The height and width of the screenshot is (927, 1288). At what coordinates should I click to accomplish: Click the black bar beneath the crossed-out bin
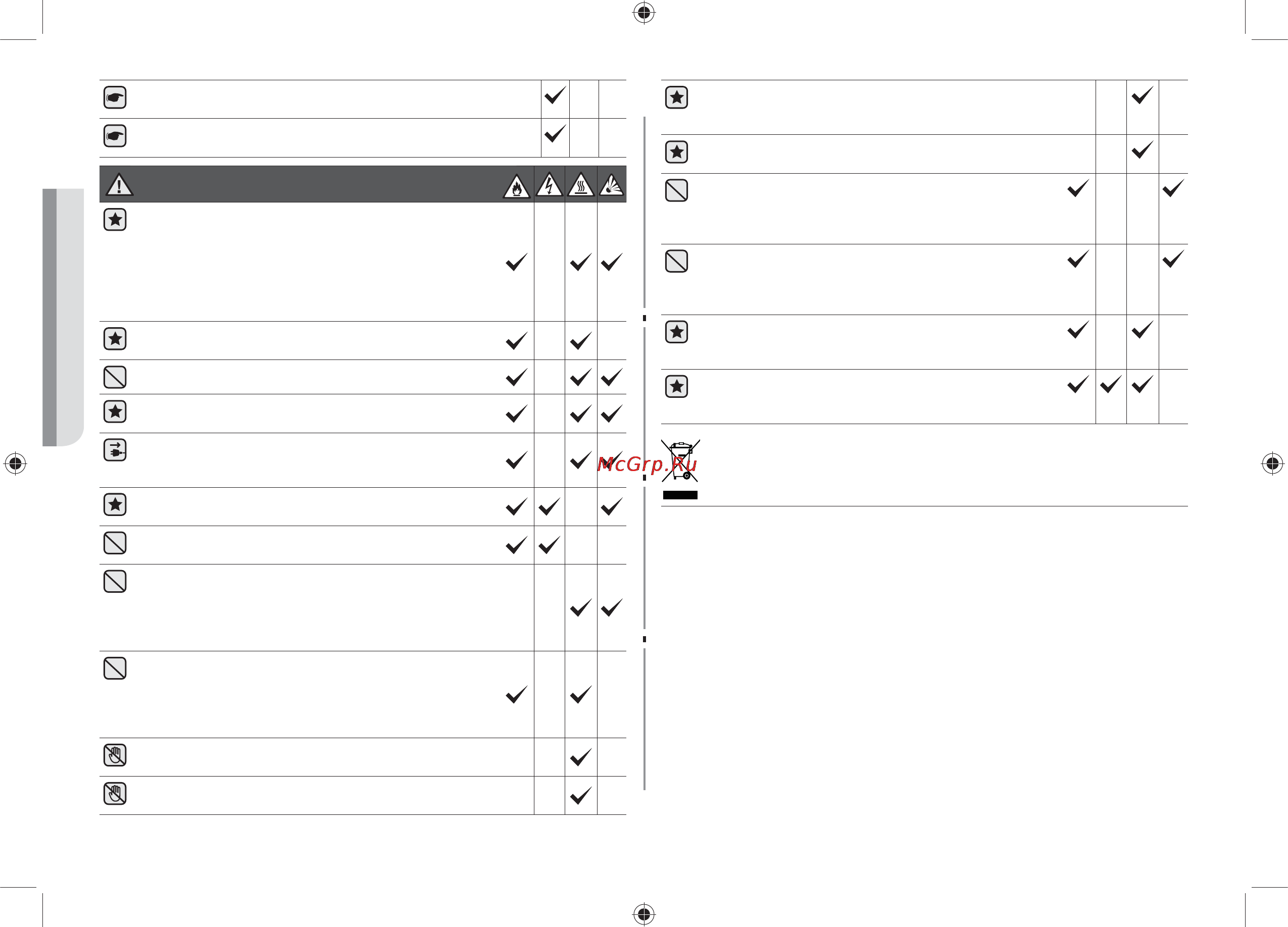680,495
